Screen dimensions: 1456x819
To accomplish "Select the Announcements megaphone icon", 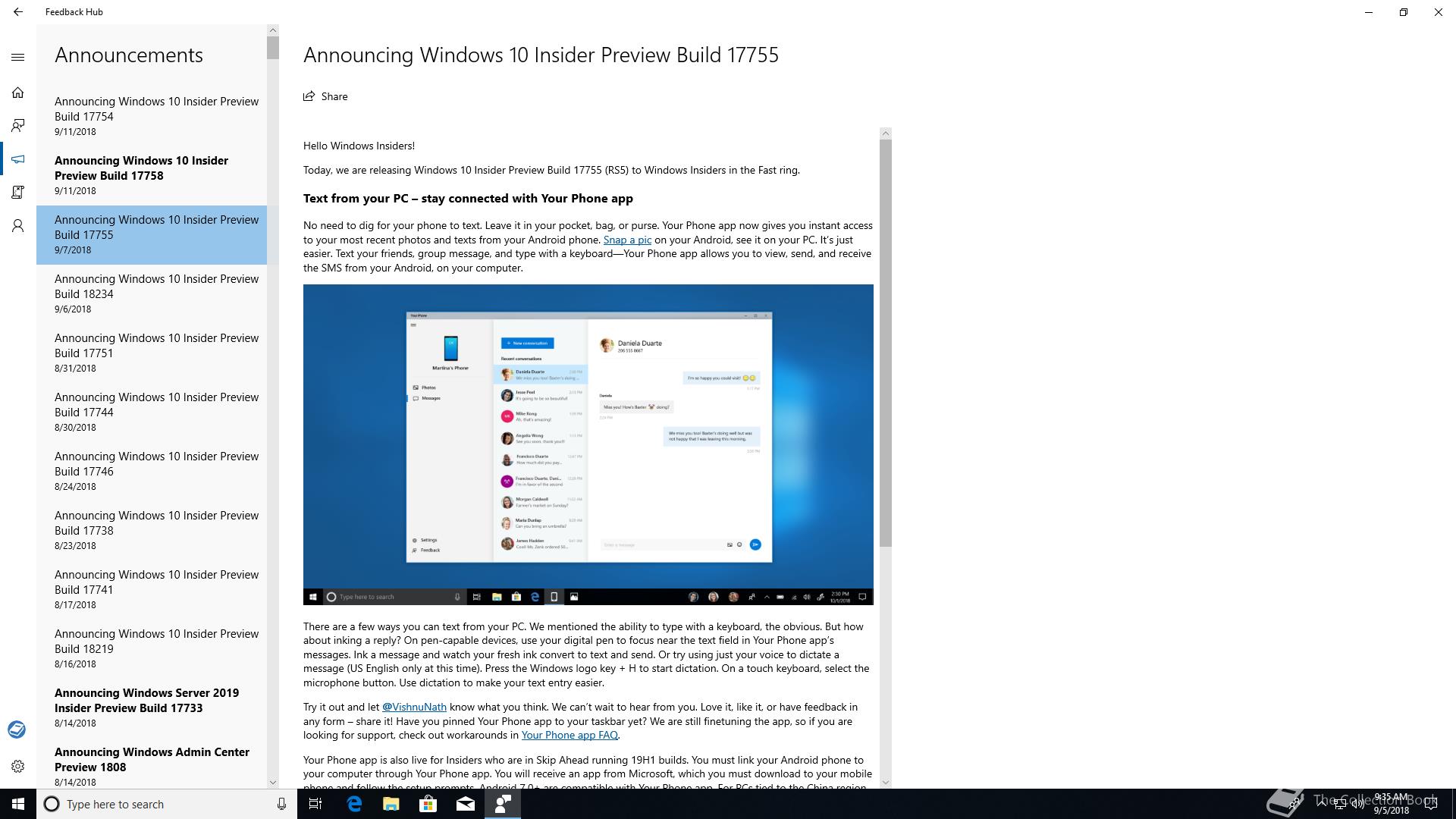I will coord(18,159).
